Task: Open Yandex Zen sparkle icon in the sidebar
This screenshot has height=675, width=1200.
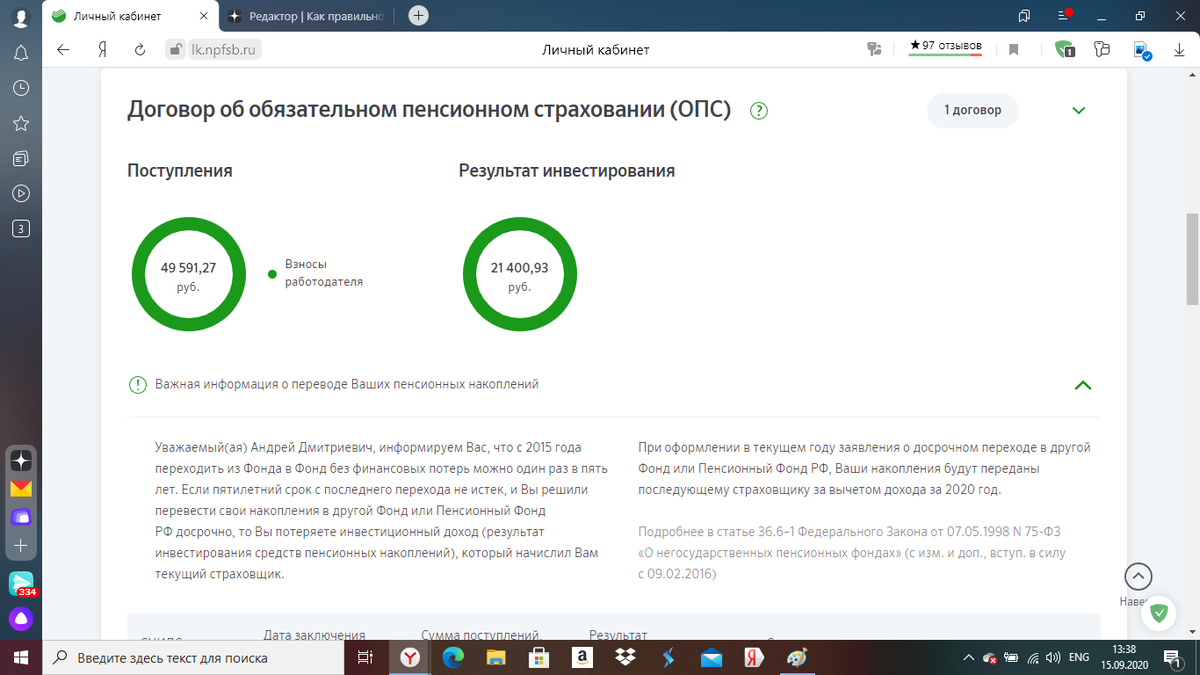Action: [x=21, y=461]
